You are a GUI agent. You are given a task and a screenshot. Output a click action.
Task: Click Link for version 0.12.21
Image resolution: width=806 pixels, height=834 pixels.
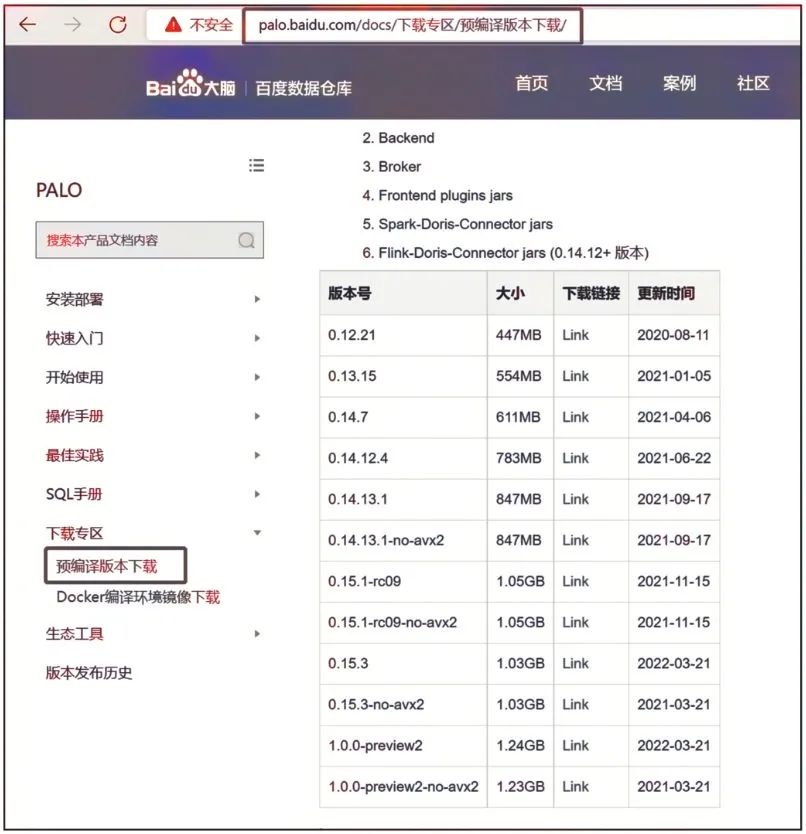(576, 336)
